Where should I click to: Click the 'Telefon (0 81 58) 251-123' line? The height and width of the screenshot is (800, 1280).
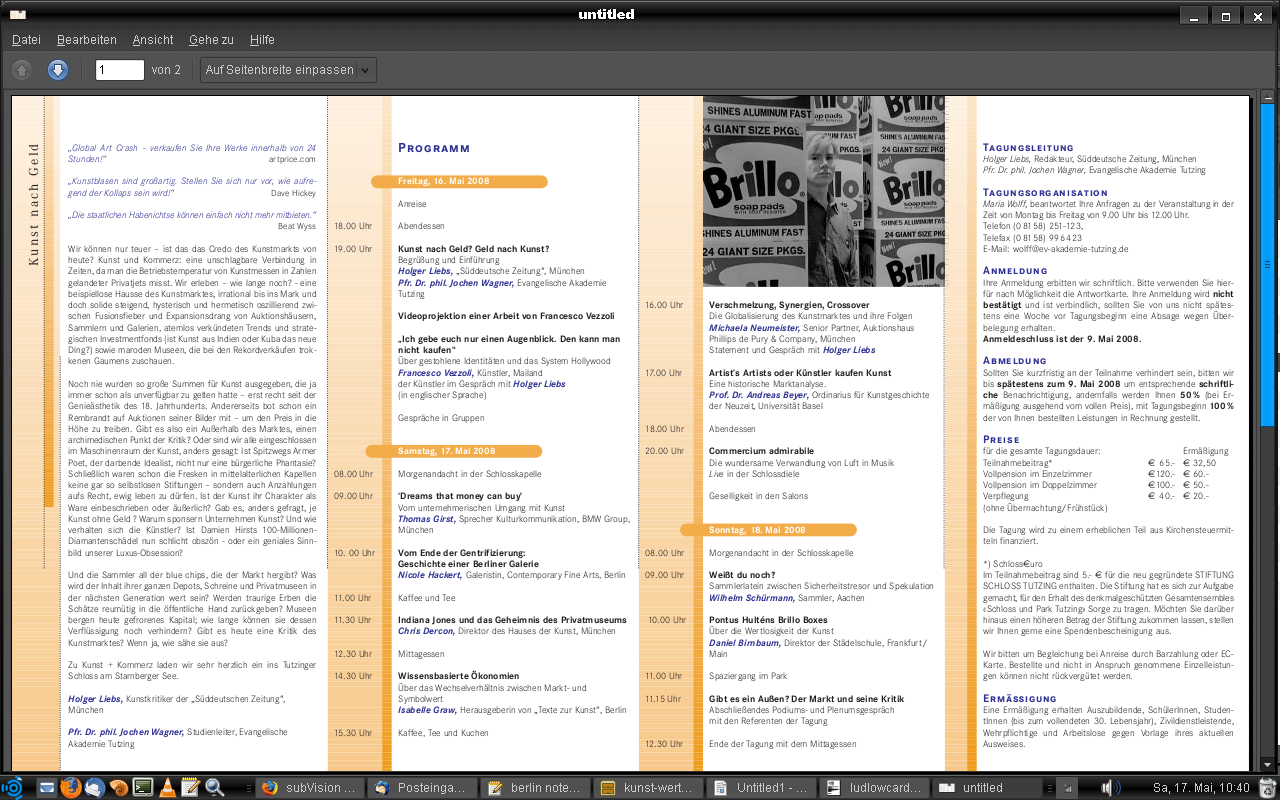tap(1033, 226)
